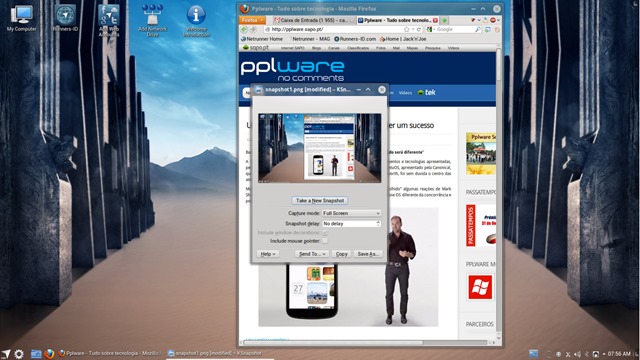Open the Netrunner Home bookmark
The height and width of the screenshot is (360, 640).
262,39
